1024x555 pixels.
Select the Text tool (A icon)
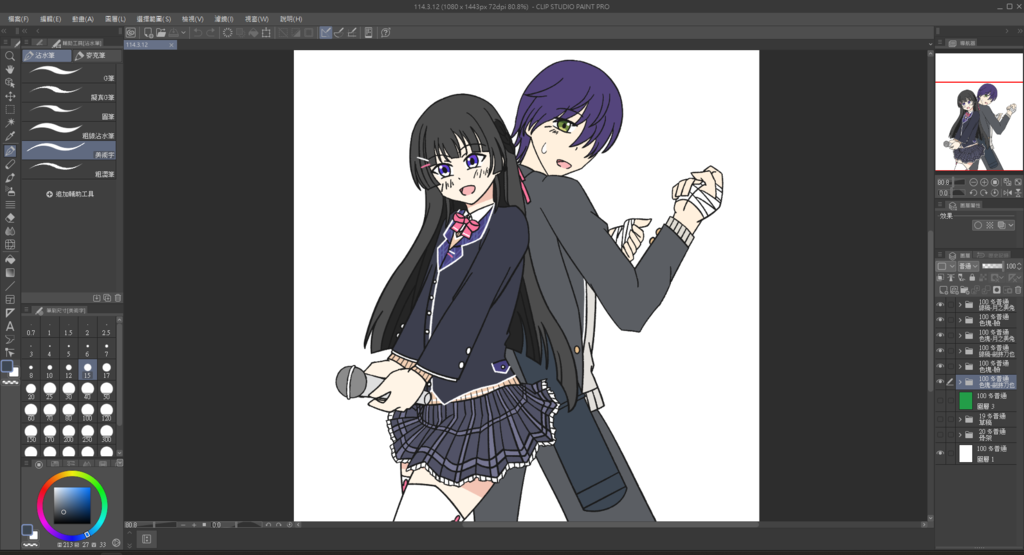(10, 326)
